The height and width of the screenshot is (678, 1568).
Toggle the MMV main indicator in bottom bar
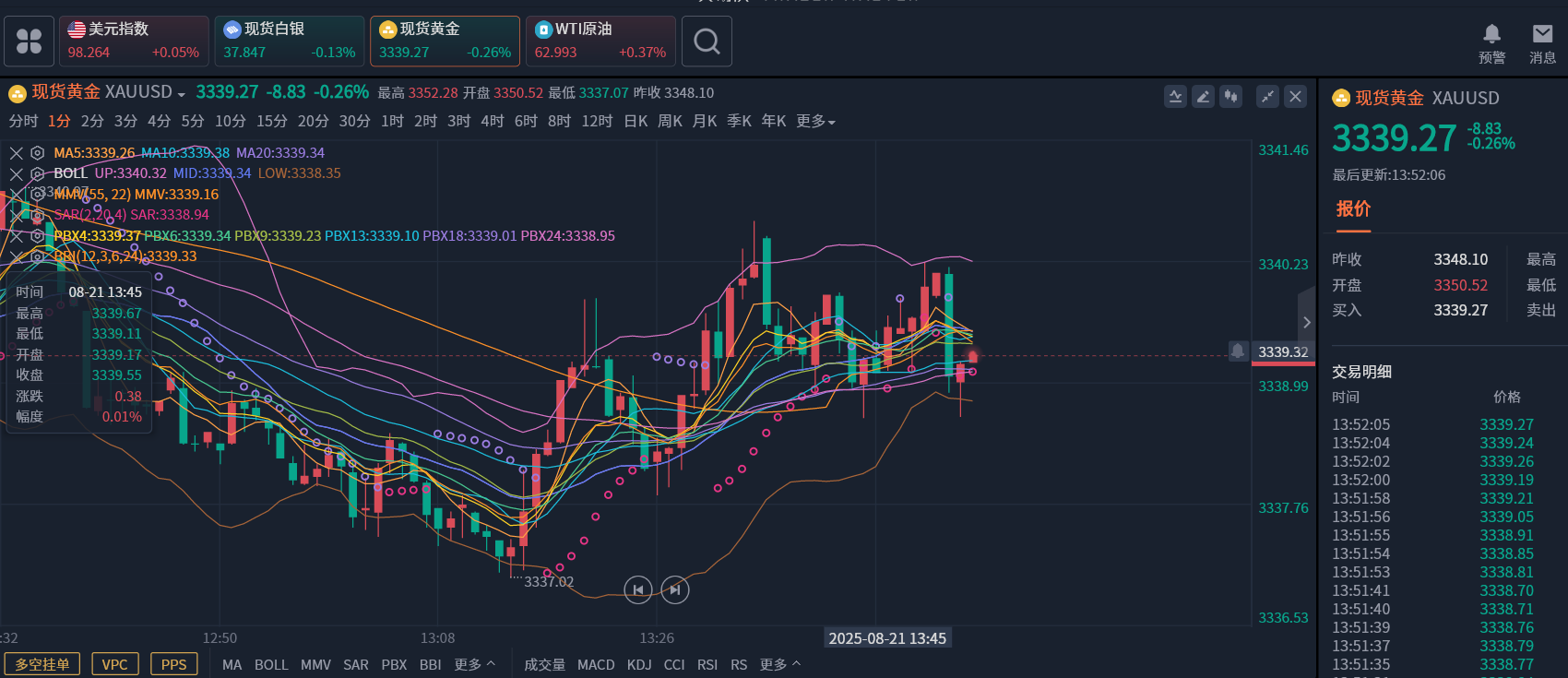(315, 664)
